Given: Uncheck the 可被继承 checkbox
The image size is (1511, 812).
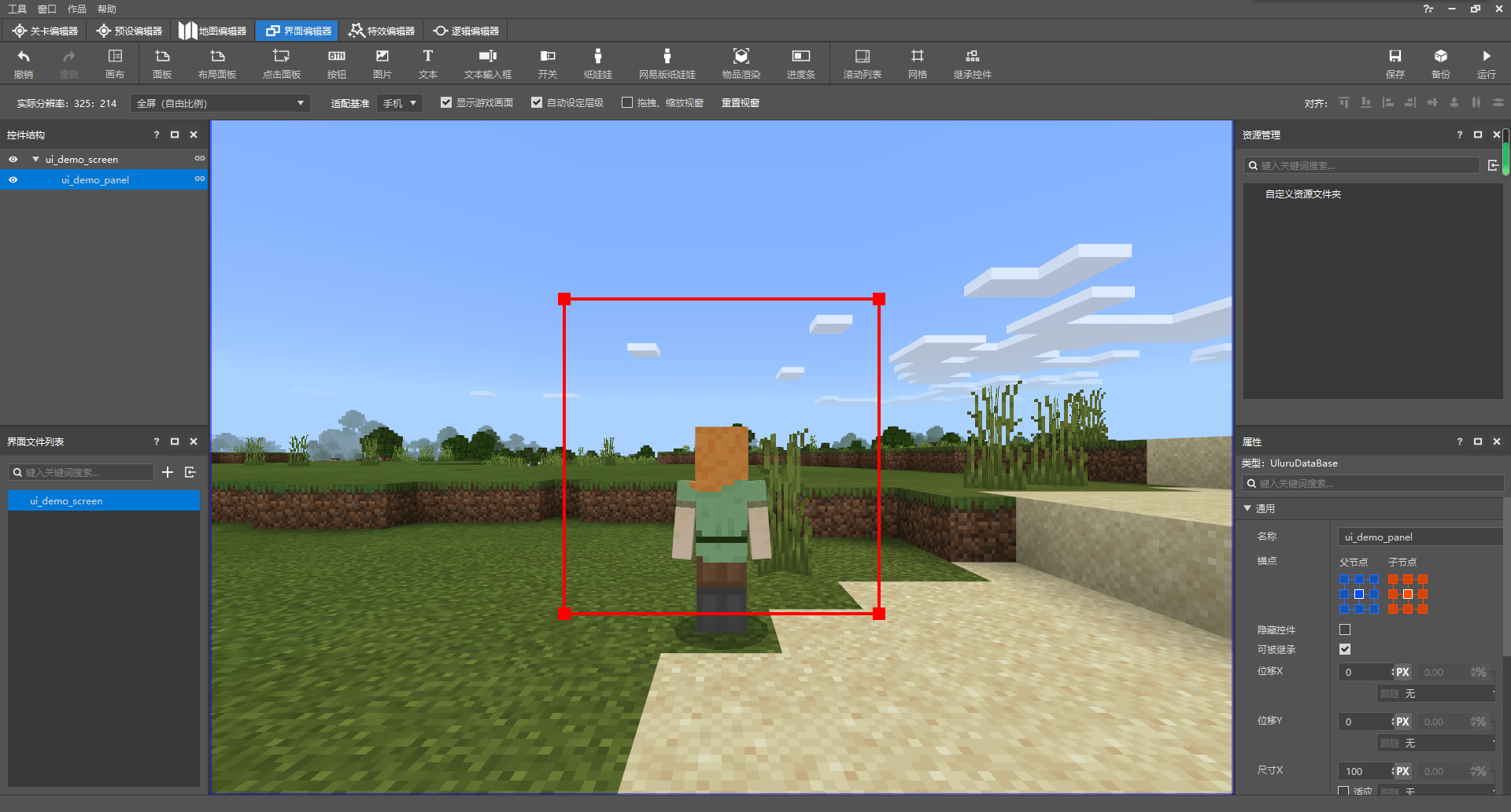Looking at the screenshot, I should pos(1345,649).
